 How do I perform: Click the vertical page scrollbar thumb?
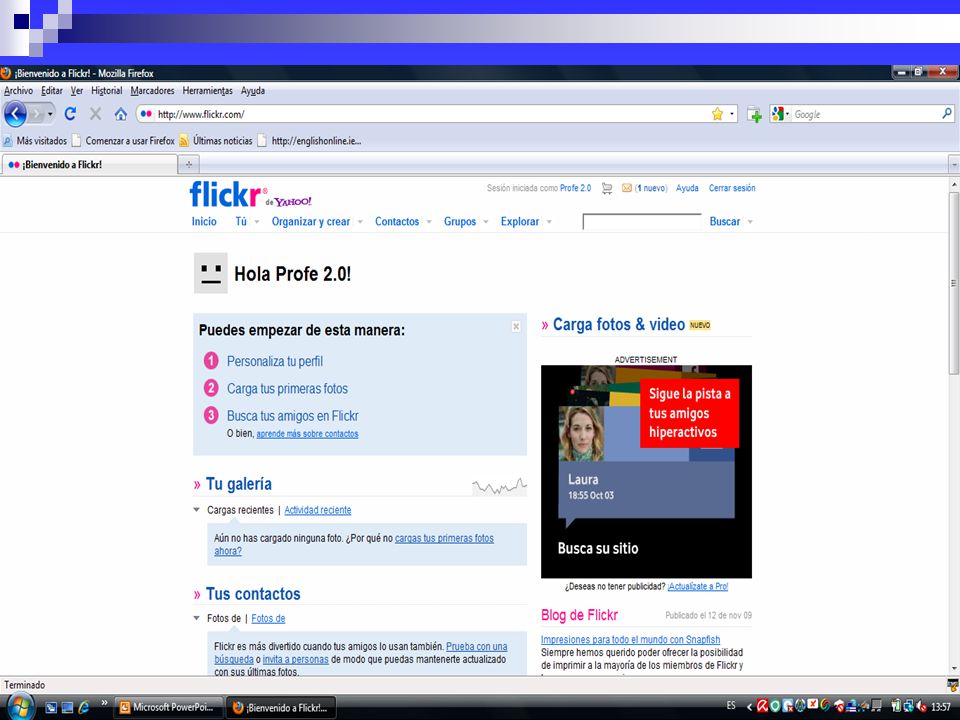tap(954, 283)
